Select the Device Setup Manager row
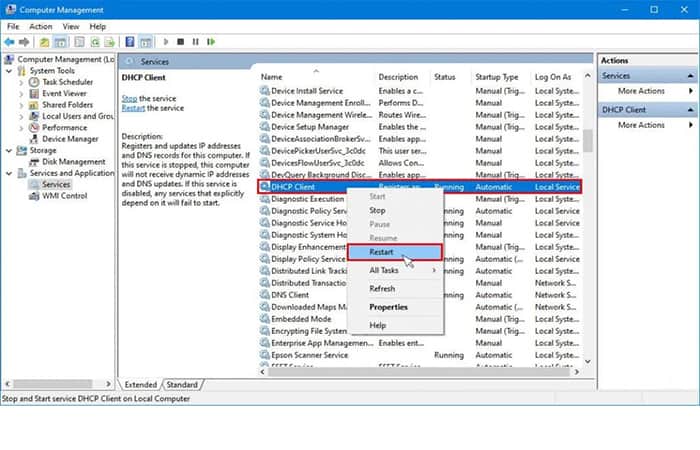 [x=419, y=127]
